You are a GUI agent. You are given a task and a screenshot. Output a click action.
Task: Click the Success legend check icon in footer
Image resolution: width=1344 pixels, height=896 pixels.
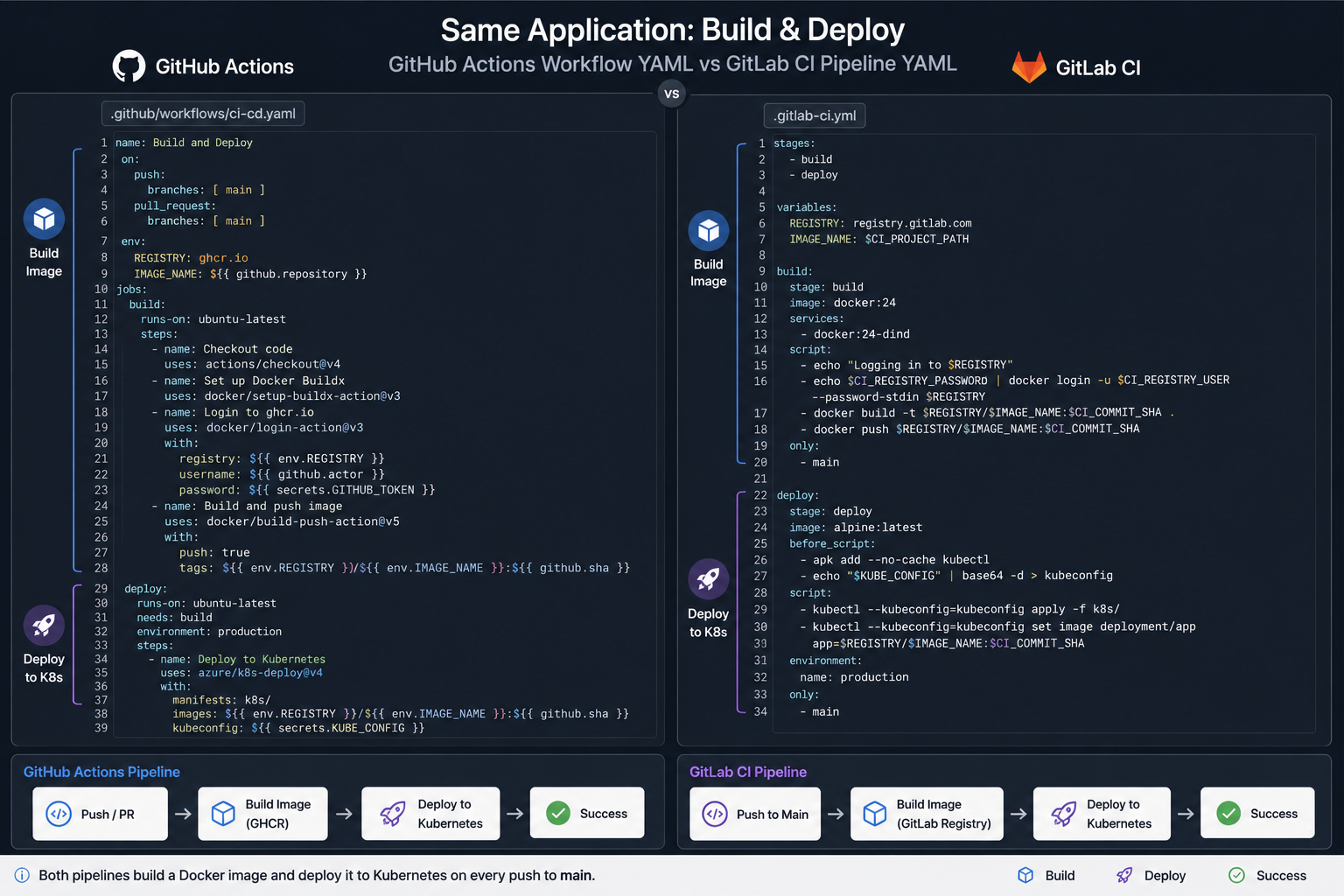[x=1236, y=875]
